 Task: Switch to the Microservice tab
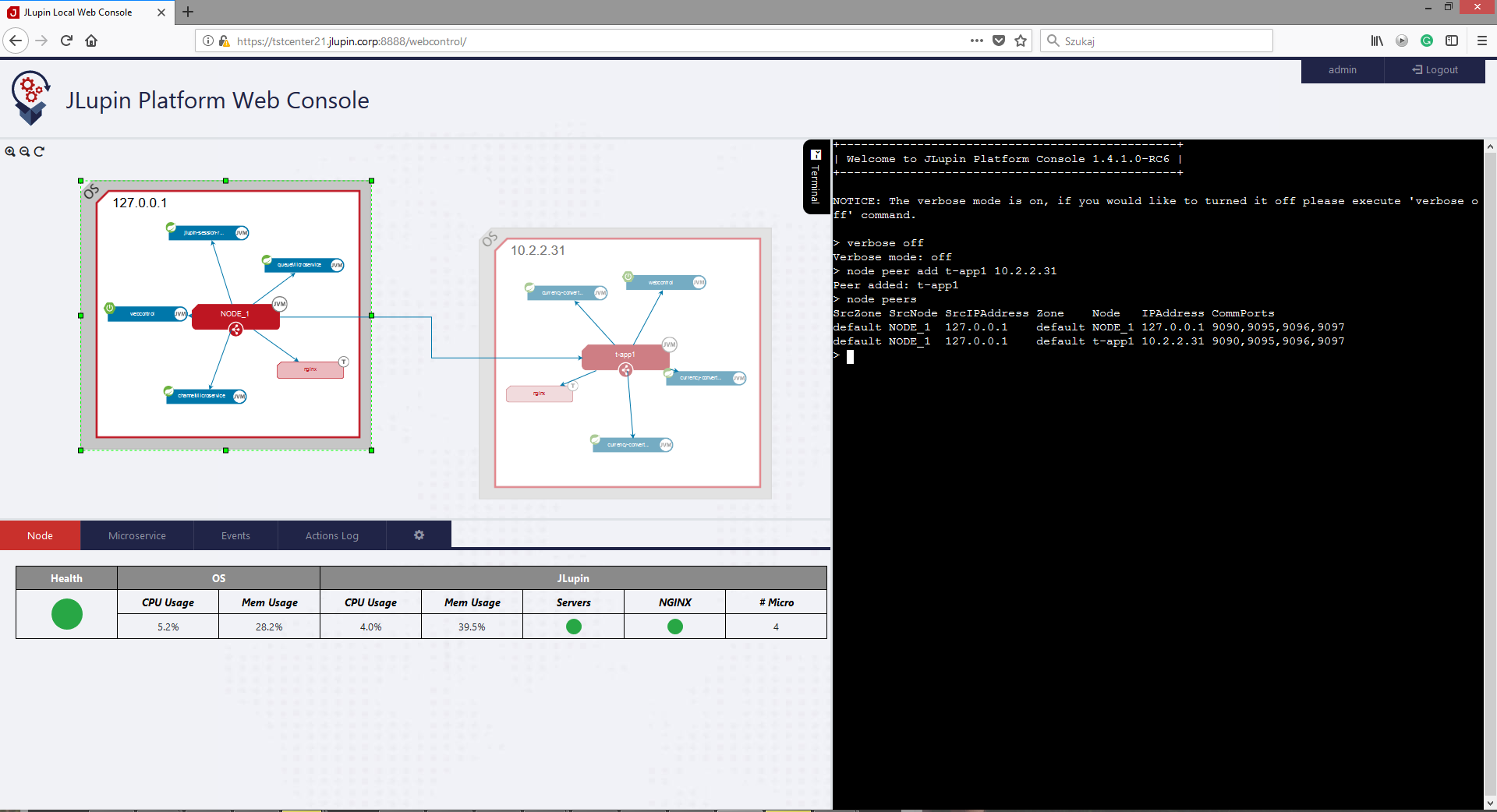pyautogui.click(x=137, y=536)
